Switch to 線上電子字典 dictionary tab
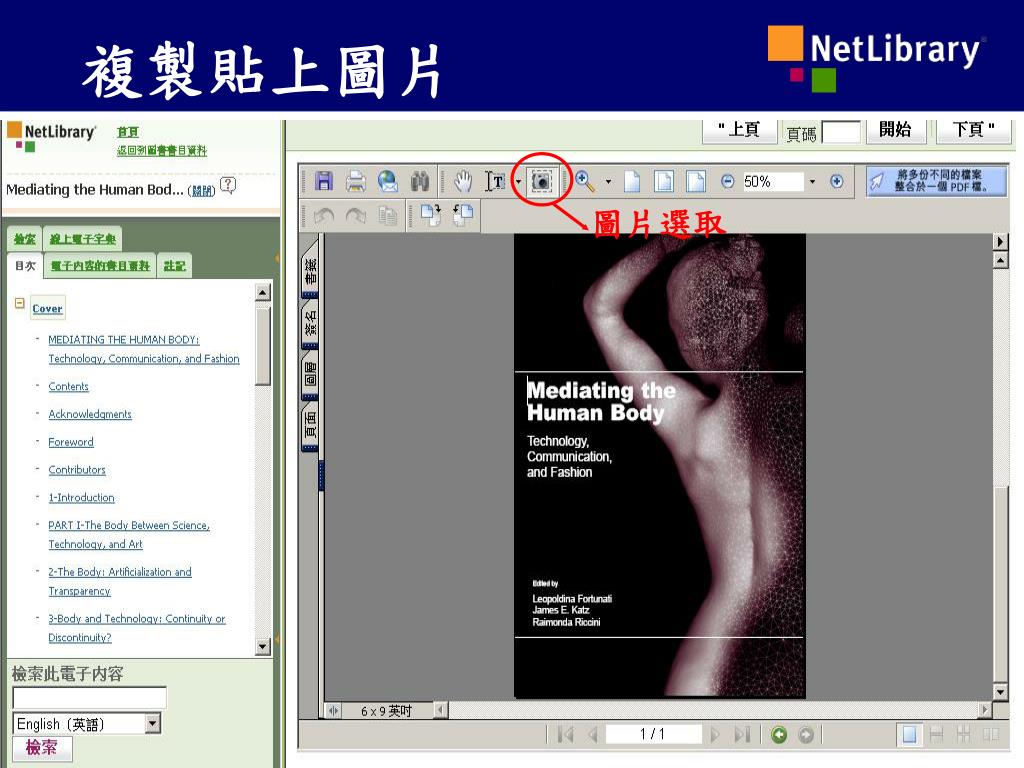This screenshot has height=768, width=1024. [x=83, y=239]
